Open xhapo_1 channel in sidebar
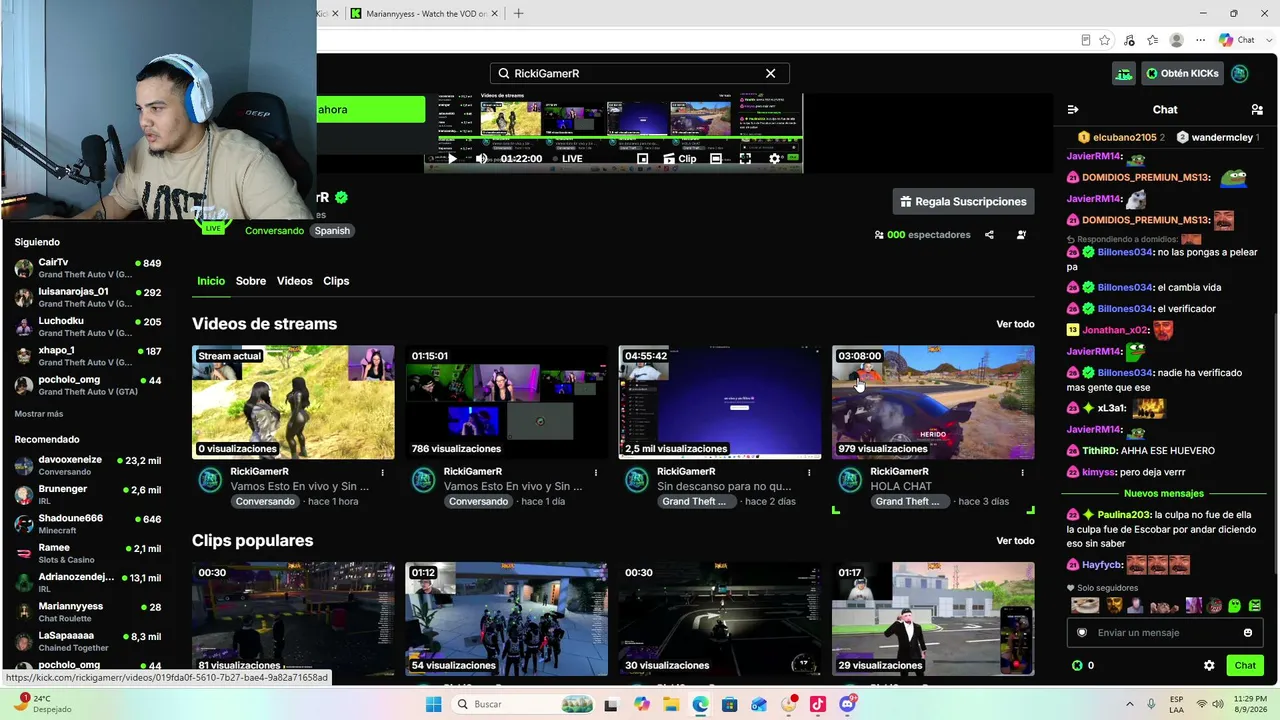 (88, 356)
